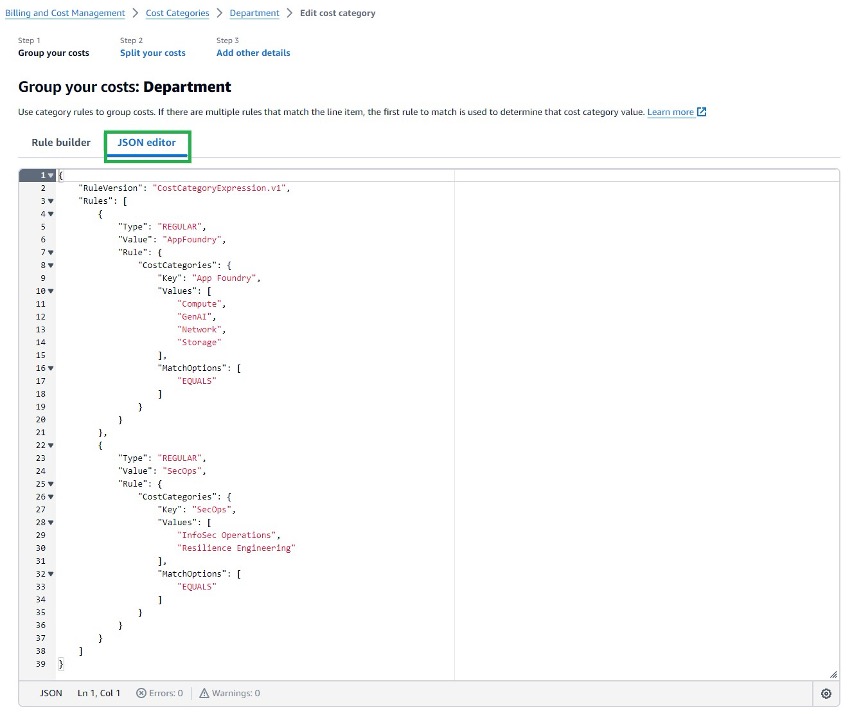Open Billing and Cost Management breadcrumb

(64, 13)
